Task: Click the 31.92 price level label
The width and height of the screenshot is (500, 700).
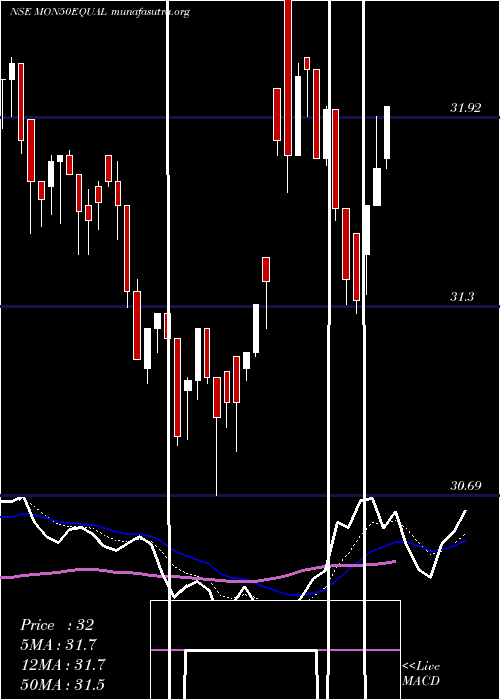Action: (466, 108)
